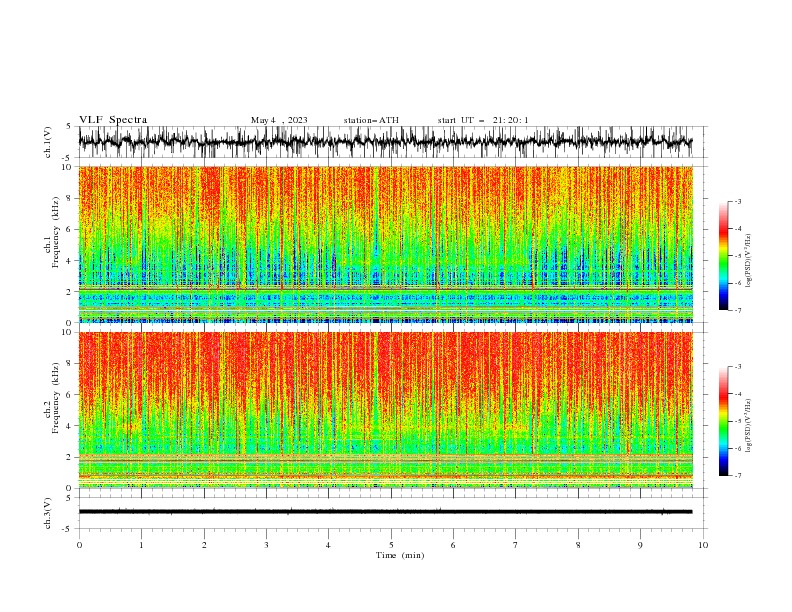792x612 pixels.
Task: Click the "VLF Spectra" title text
Action: pos(113,120)
